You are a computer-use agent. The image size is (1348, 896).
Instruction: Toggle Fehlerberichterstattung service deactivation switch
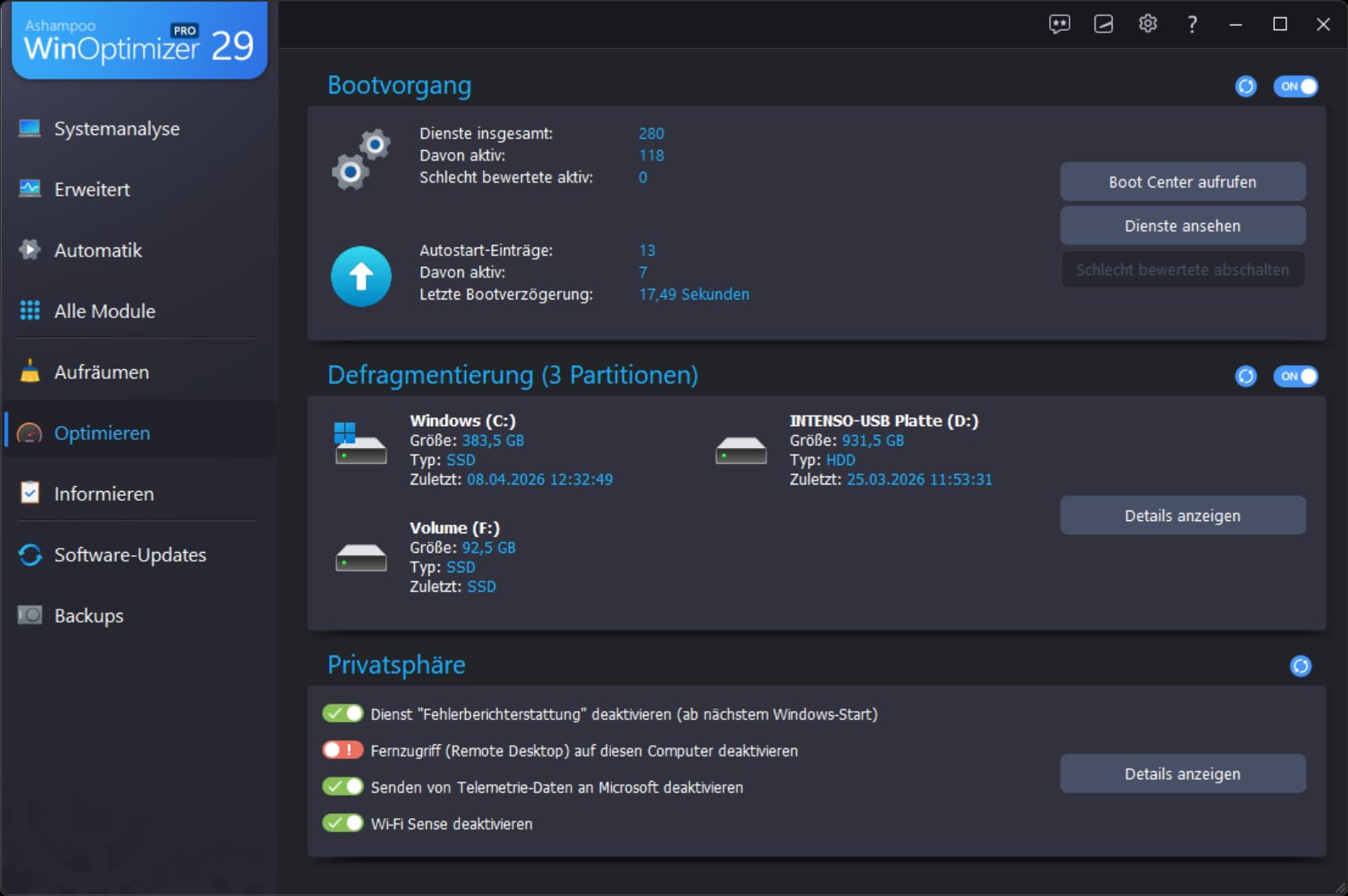coord(342,713)
